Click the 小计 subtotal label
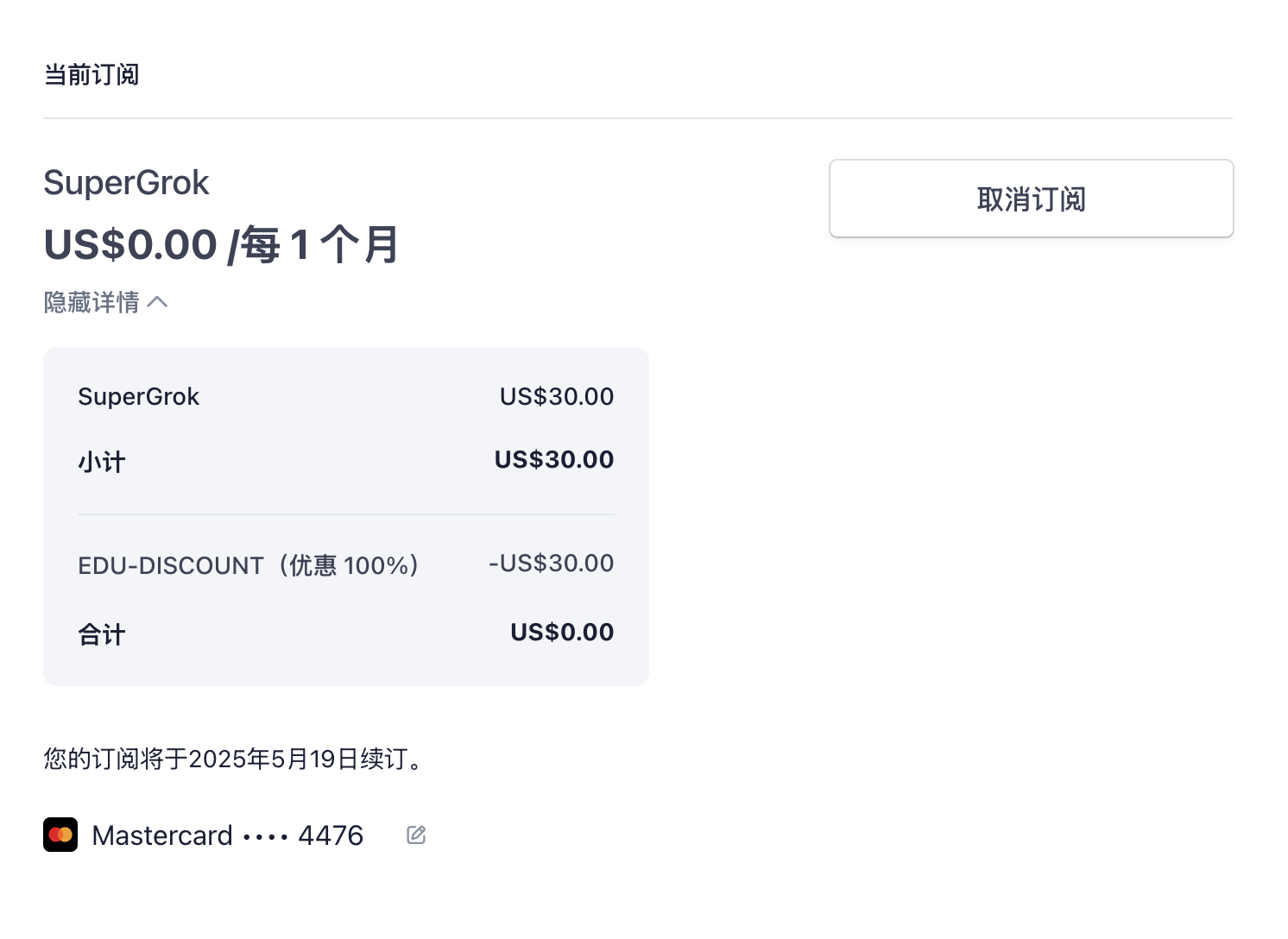 (102, 462)
